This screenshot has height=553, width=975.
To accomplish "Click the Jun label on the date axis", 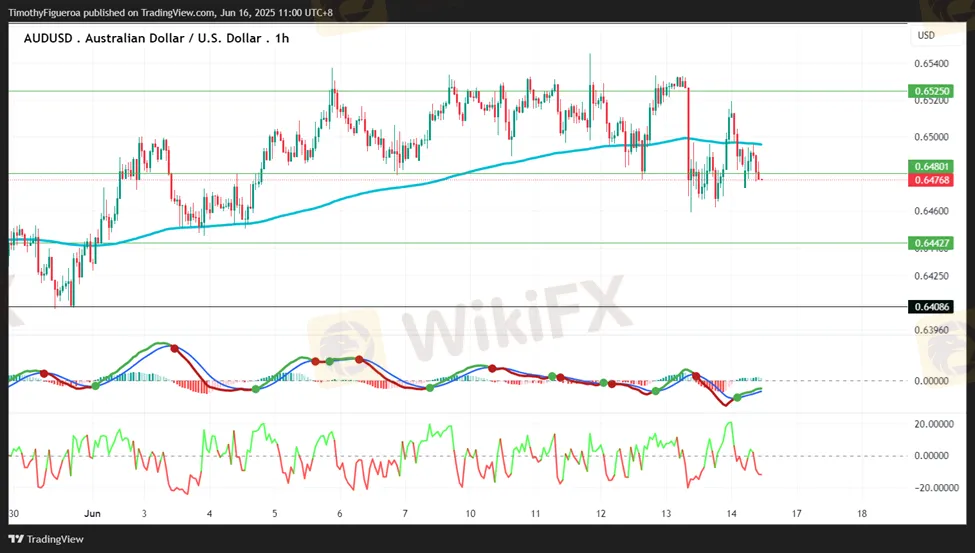I will tap(93, 512).
